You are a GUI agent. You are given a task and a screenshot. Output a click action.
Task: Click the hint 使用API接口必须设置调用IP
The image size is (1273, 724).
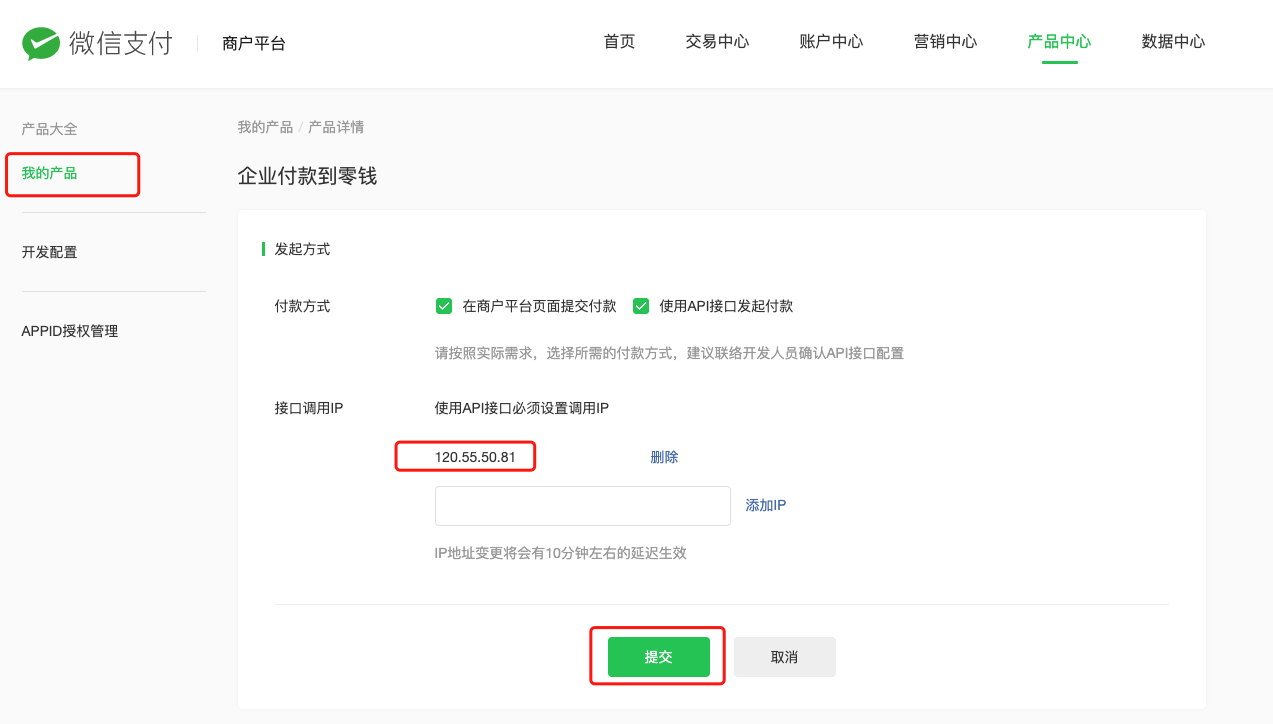click(x=522, y=408)
